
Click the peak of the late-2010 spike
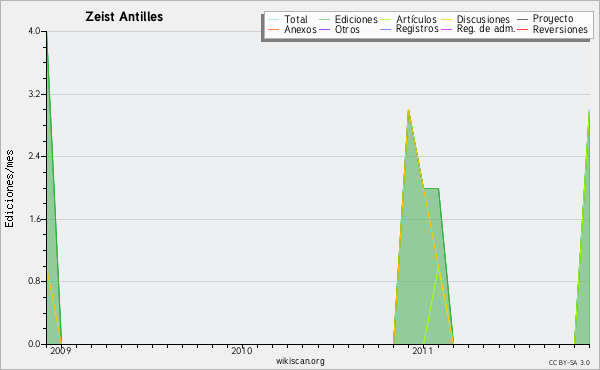[408, 110]
